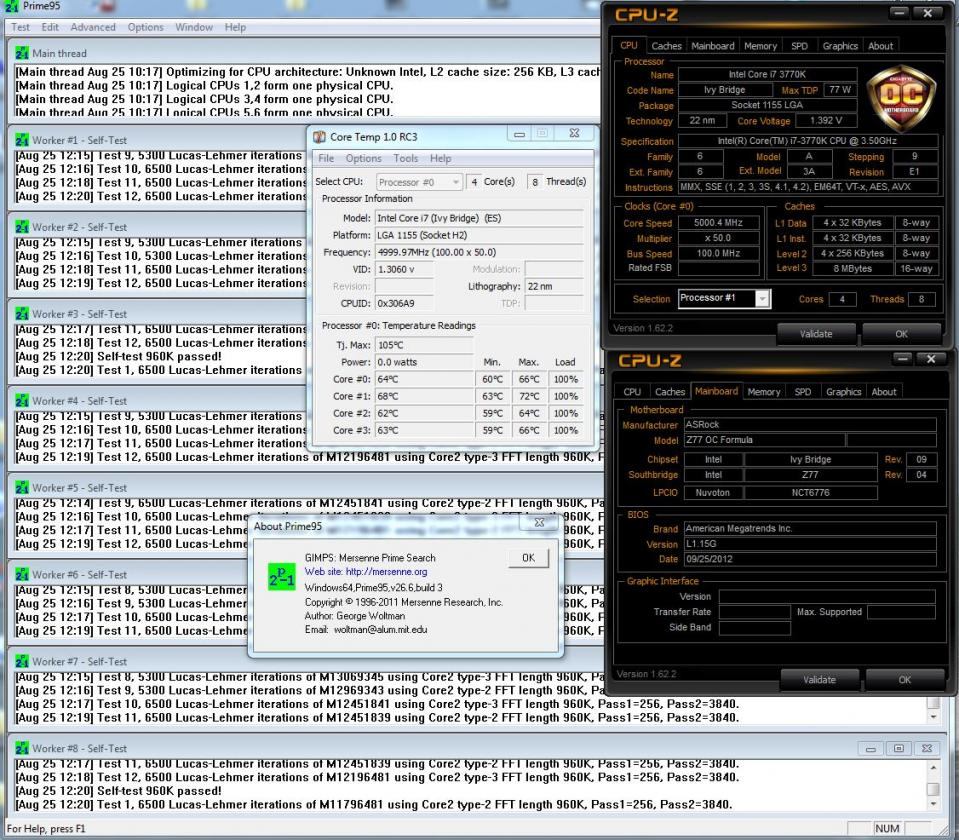
Task: Maximize the Worker #8 child window
Action: [898, 748]
